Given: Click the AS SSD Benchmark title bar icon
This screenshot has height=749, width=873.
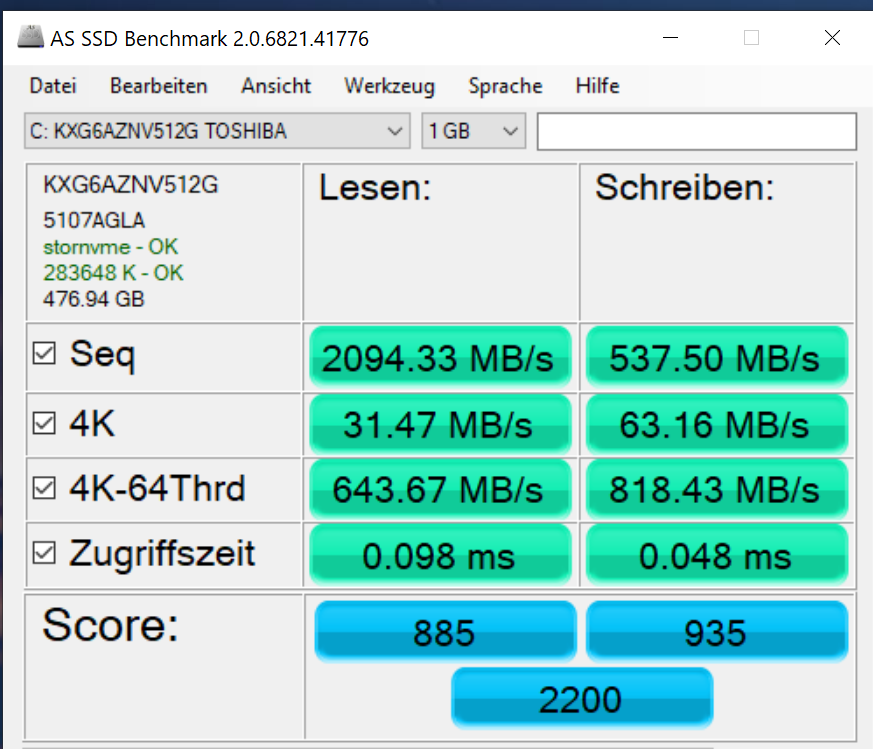Looking at the screenshot, I should pos(30,38).
